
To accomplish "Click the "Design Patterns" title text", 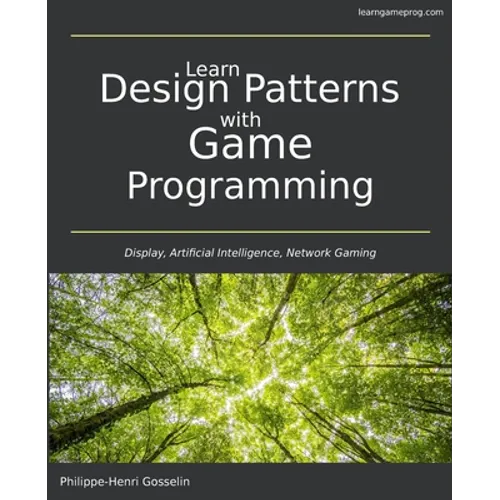I will (250, 91).
